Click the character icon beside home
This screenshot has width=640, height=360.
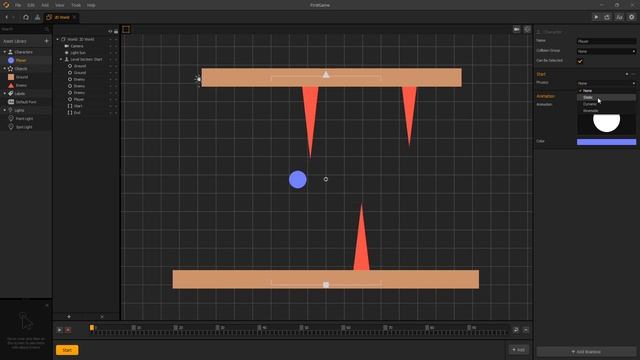38,17
